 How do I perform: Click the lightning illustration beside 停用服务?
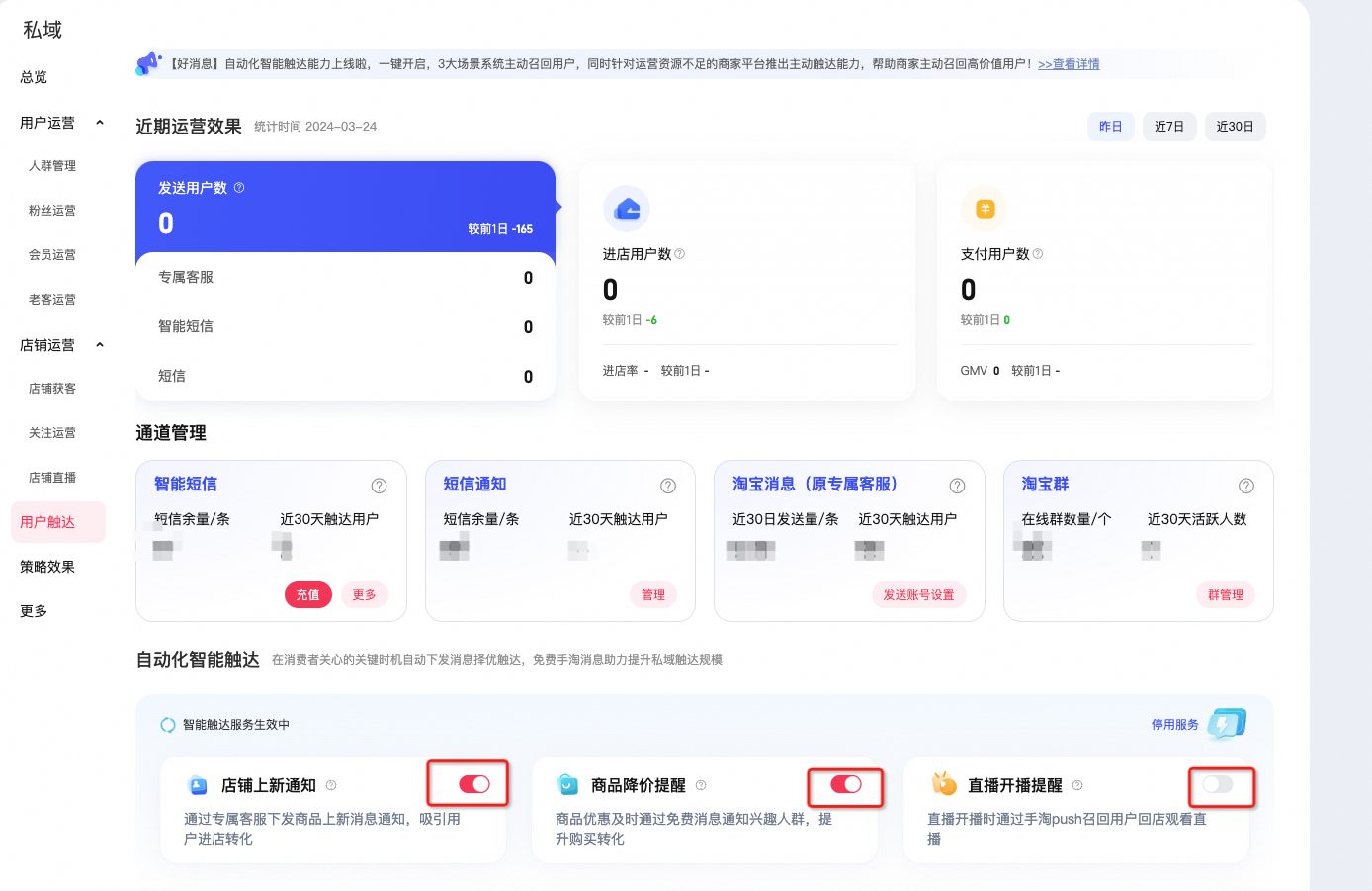1227,724
